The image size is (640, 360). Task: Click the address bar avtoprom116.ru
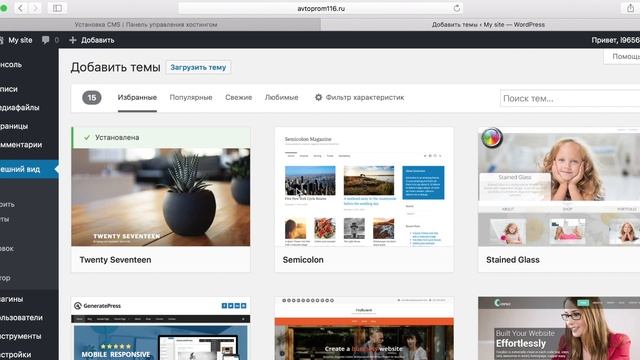coord(321,8)
